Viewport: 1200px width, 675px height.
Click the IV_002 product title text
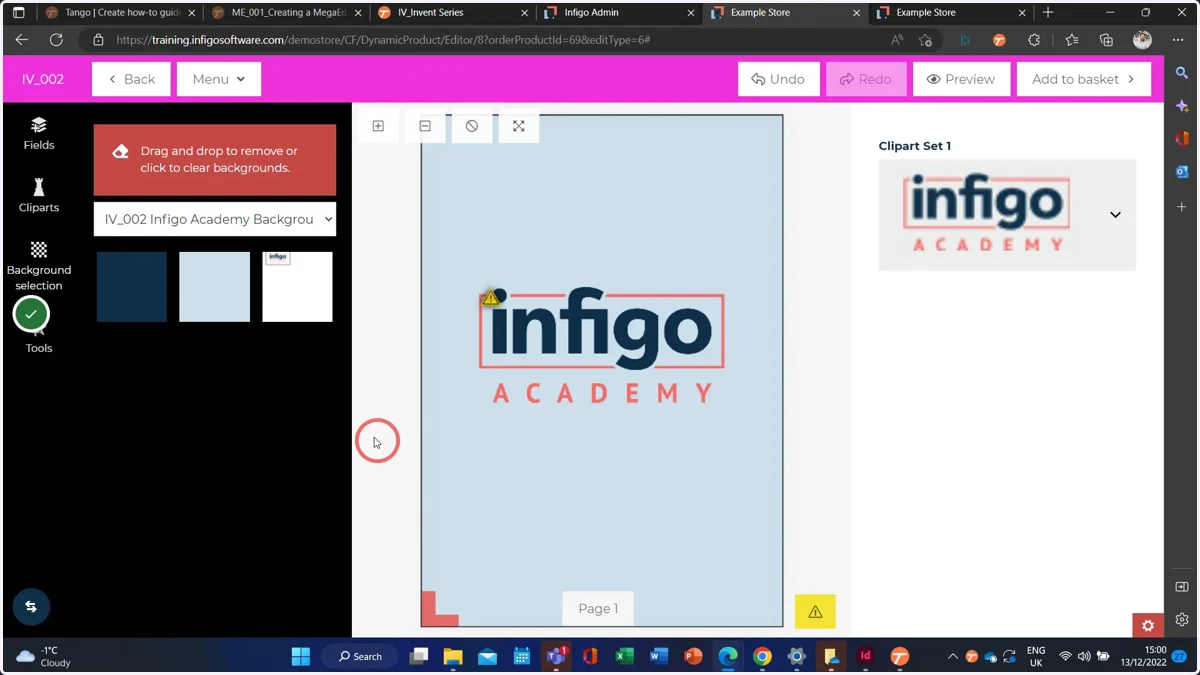[43, 79]
